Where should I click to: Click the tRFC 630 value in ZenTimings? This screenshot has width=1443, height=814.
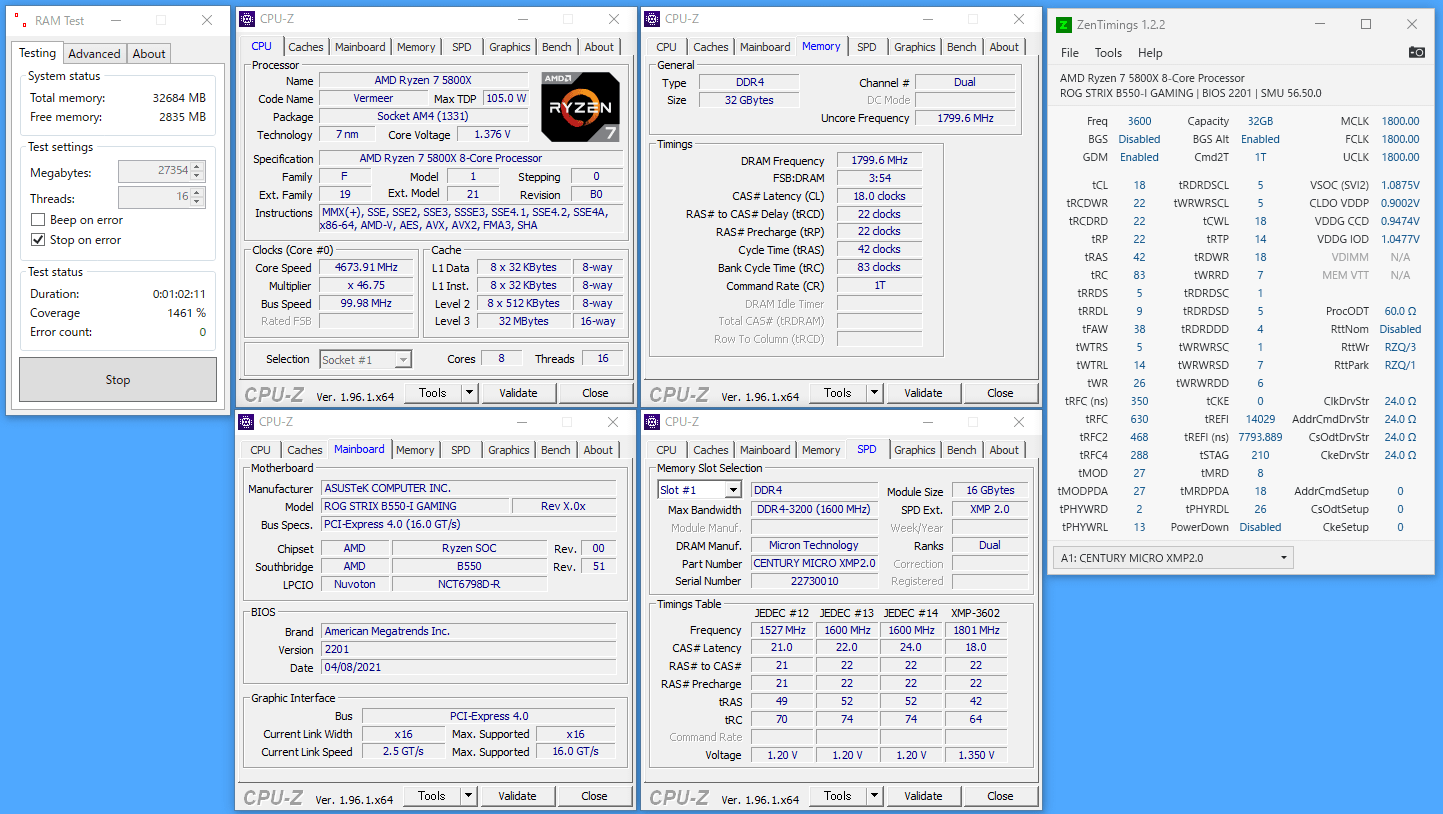pos(1139,419)
